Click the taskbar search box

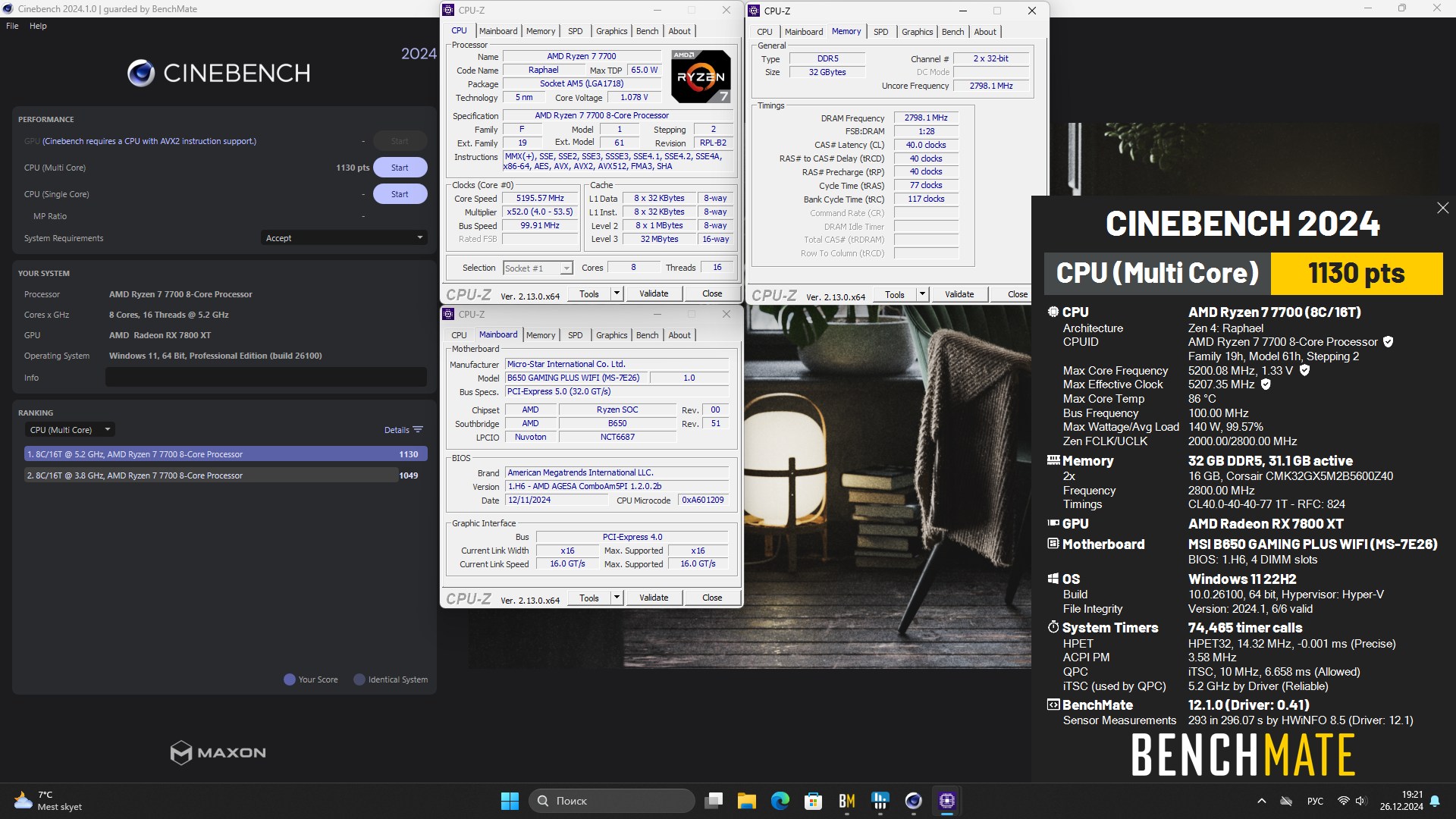[x=611, y=801]
